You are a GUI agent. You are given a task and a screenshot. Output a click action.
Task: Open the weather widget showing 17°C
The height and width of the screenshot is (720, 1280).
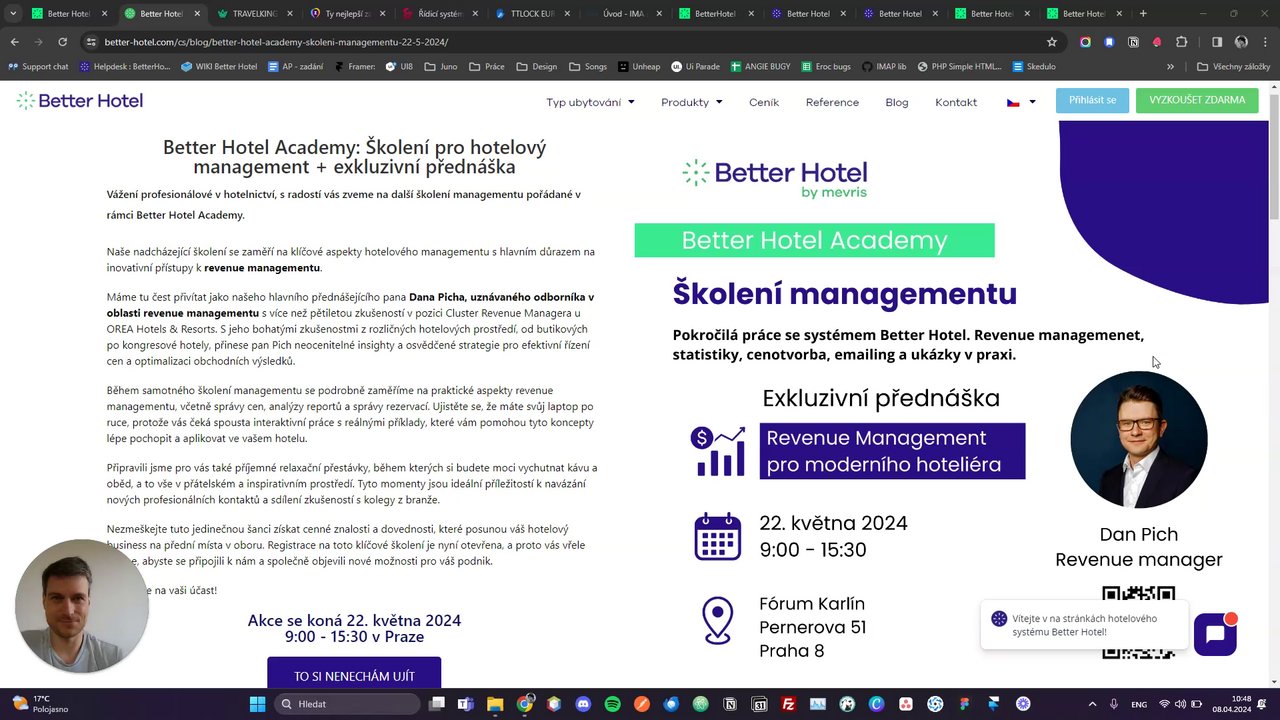tap(40, 704)
